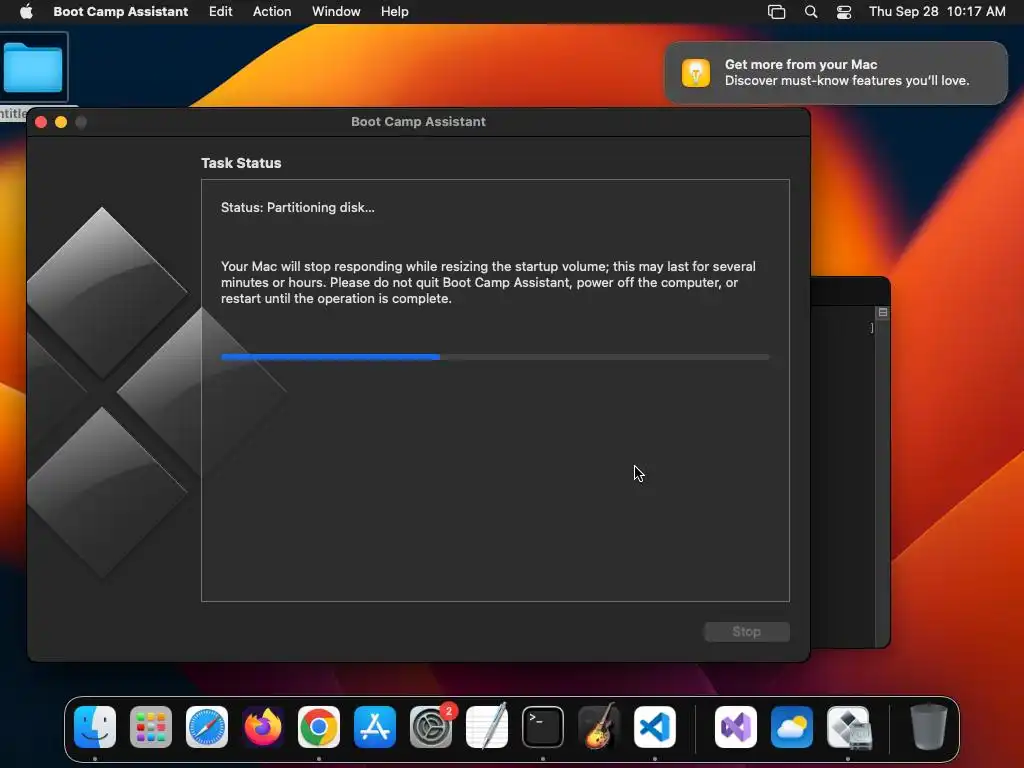This screenshot has width=1024, height=768.
Task: Open Terminal from the Dock
Action: [543, 727]
